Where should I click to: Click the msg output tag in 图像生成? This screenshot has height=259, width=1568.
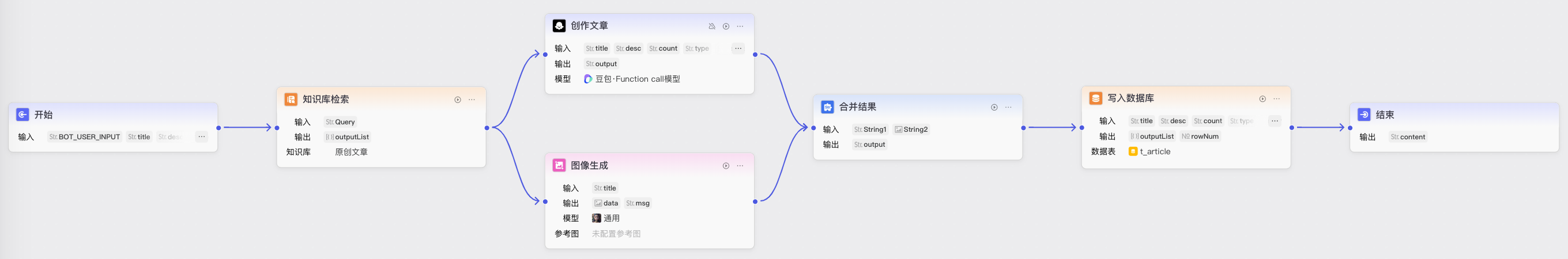(x=638, y=203)
